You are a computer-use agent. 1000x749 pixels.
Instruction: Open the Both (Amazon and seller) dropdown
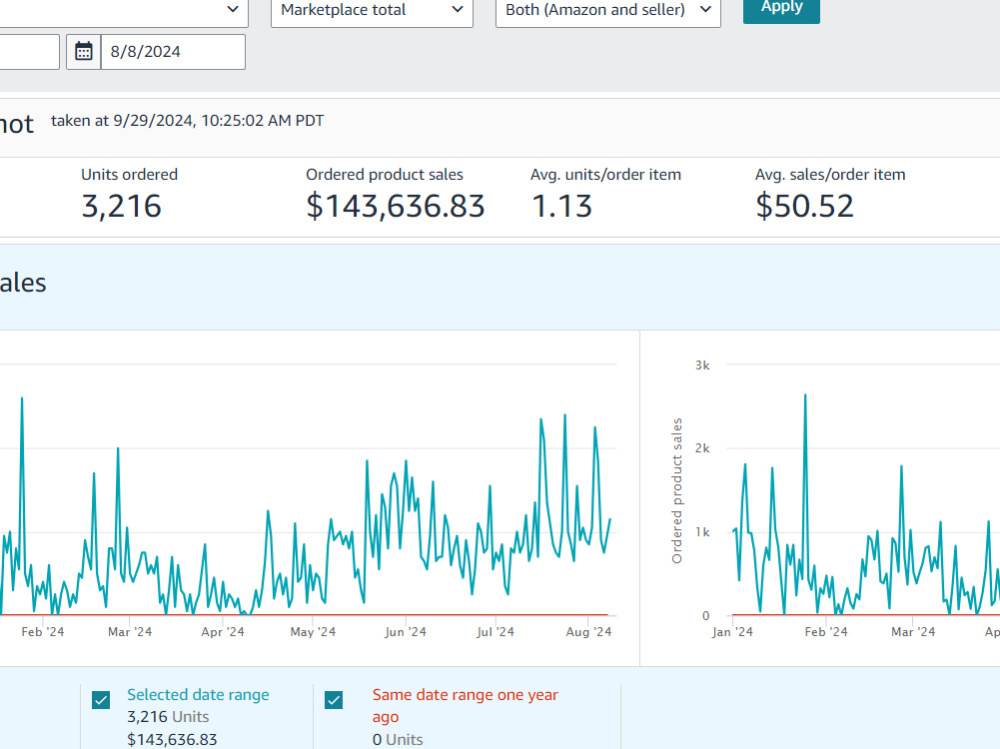click(x=608, y=11)
